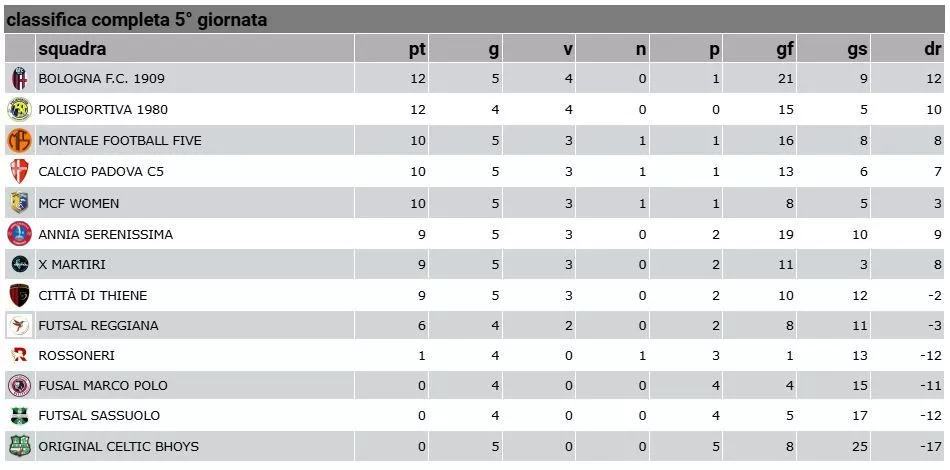Click the Original Celtic Bhoys green crest
The image size is (950, 470).
pos(19,446)
